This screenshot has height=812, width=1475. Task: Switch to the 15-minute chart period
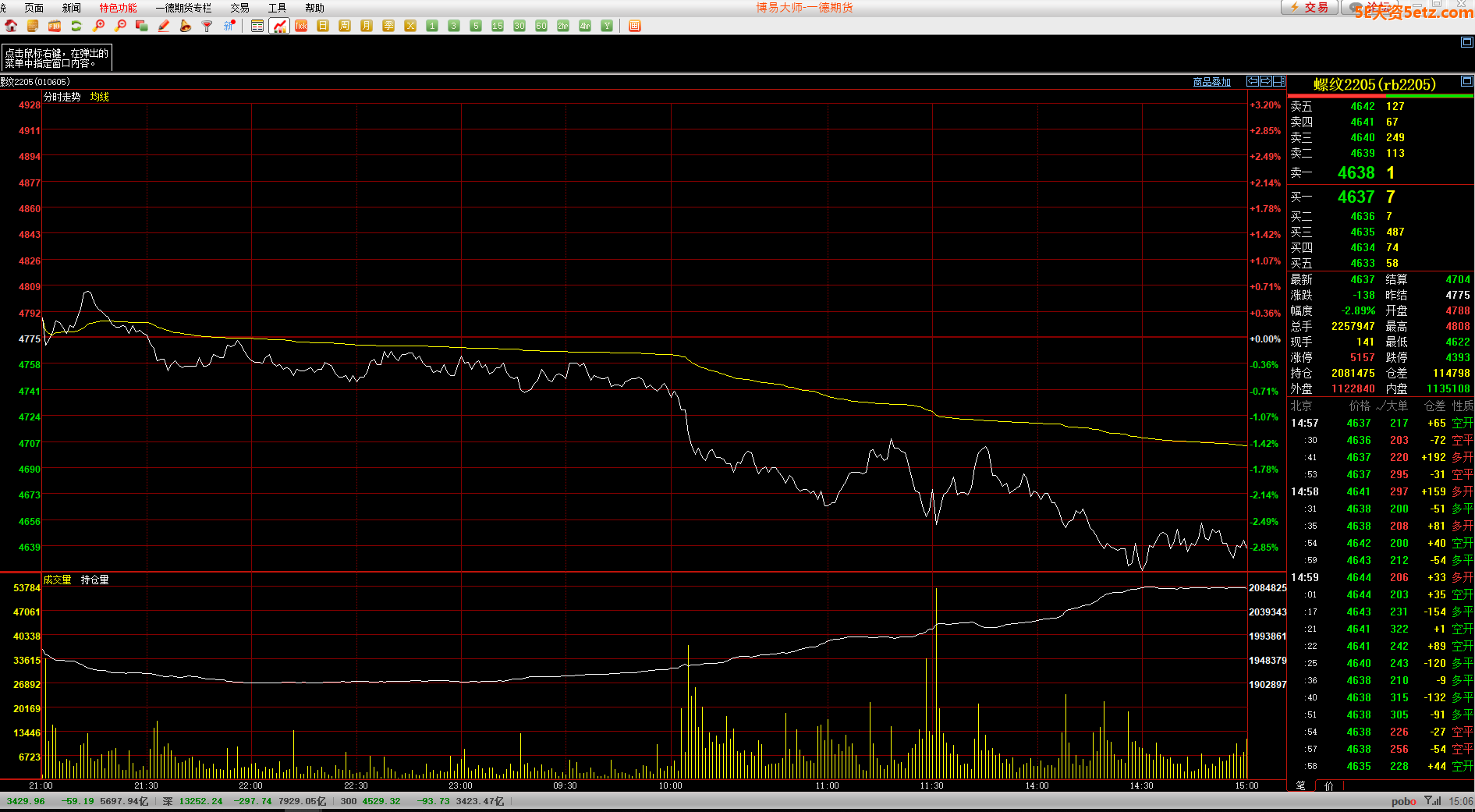click(498, 26)
